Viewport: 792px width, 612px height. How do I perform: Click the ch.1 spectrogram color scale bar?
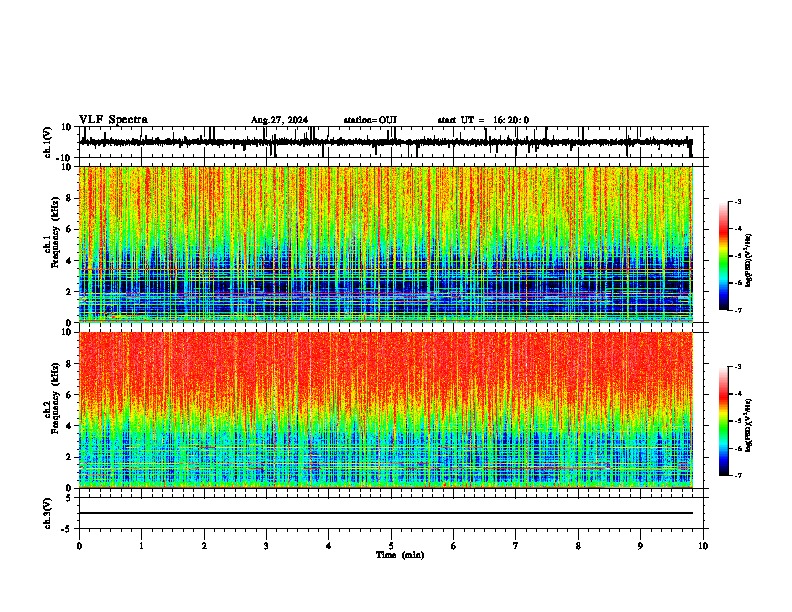click(724, 256)
